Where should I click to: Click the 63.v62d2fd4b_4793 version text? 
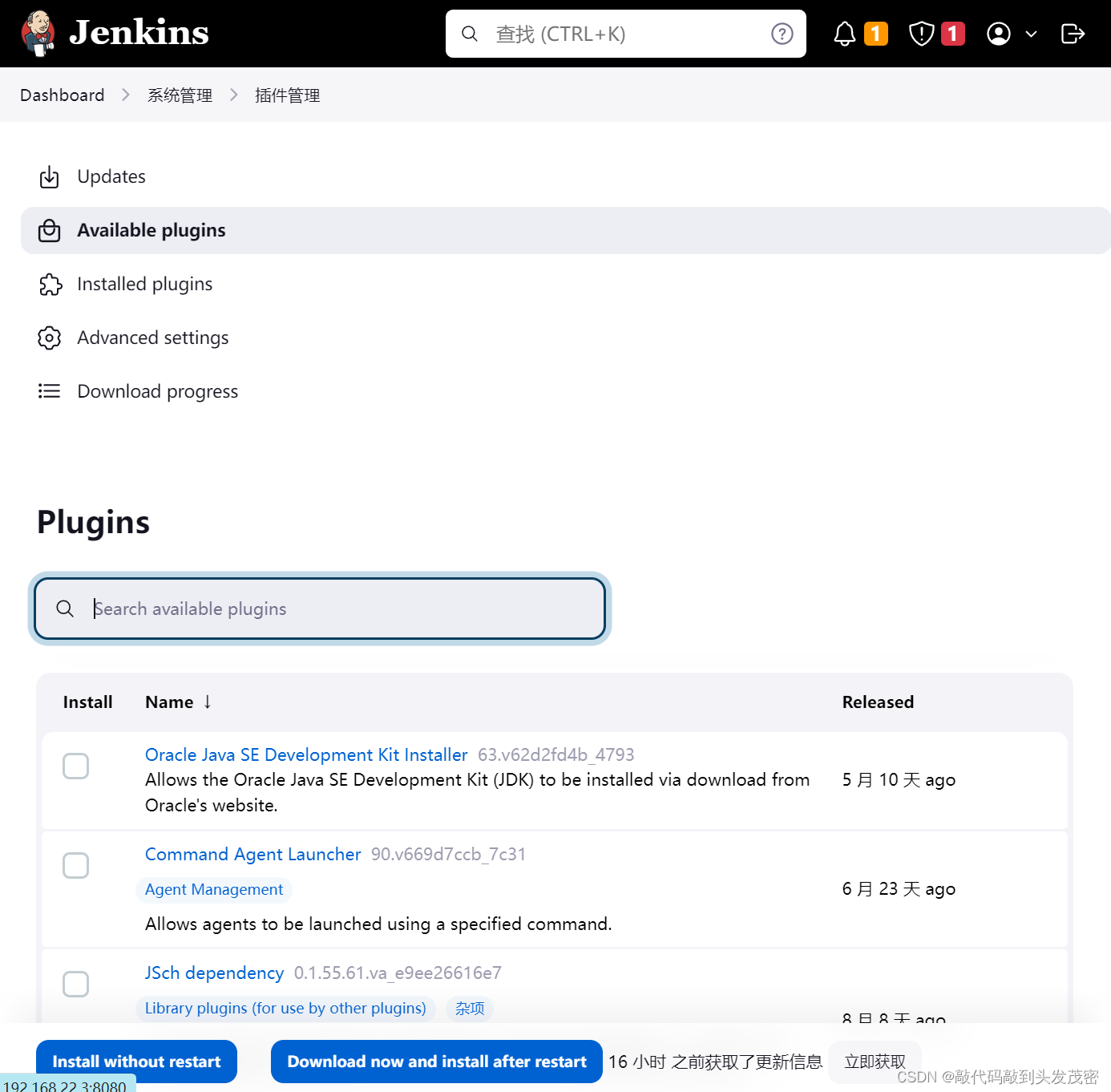click(x=556, y=754)
